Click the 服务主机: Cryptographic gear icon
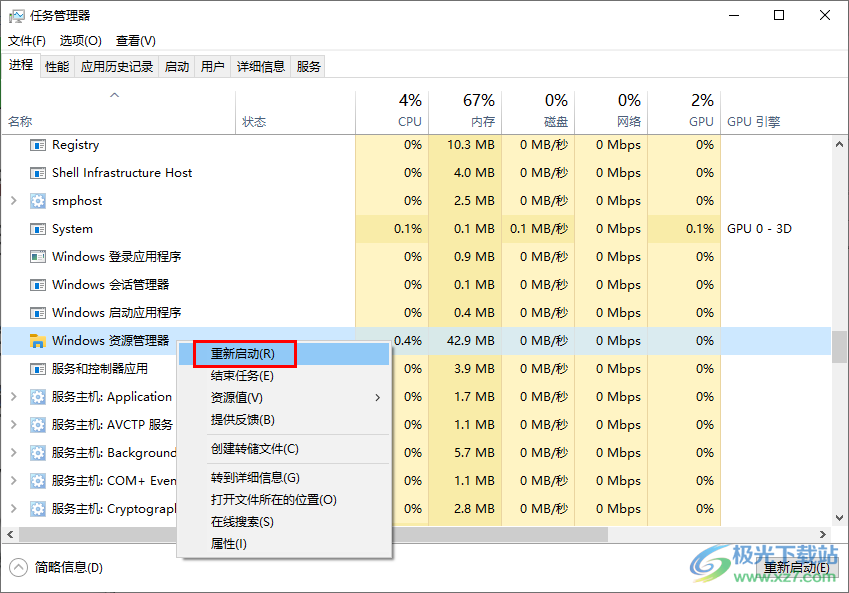The image size is (849, 593). [x=37, y=509]
